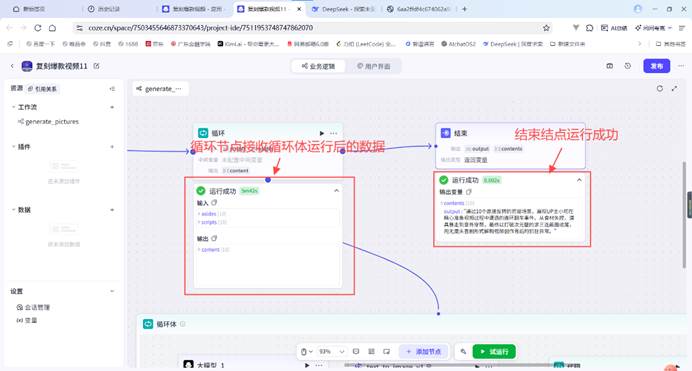Copy the 输出 data in 循环 result

pos(214,238)
